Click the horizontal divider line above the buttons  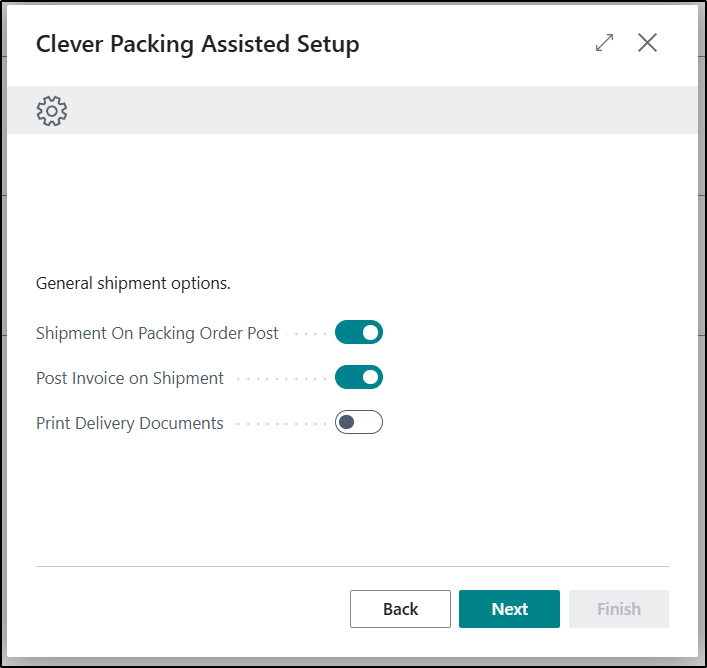coord(352,567)
